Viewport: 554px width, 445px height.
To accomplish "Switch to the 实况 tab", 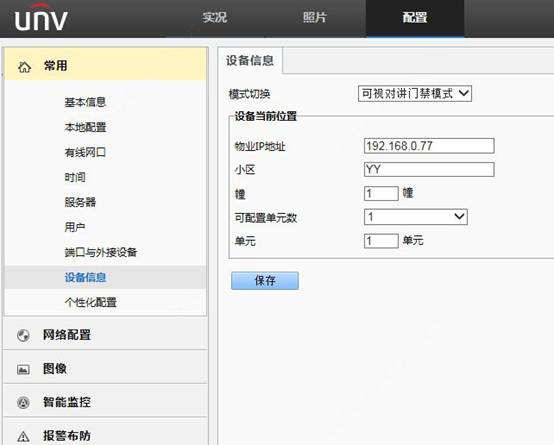I will (x=215, y=18).
